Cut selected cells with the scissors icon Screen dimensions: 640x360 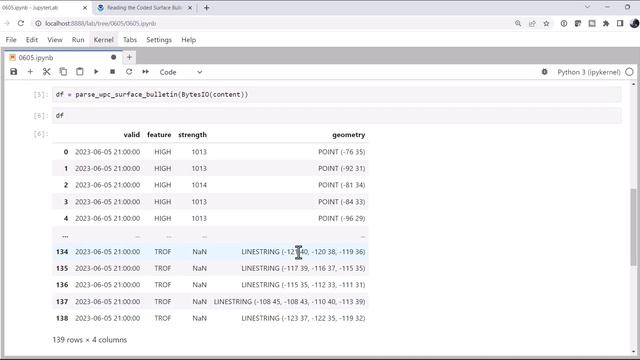(x=47, y=72)
